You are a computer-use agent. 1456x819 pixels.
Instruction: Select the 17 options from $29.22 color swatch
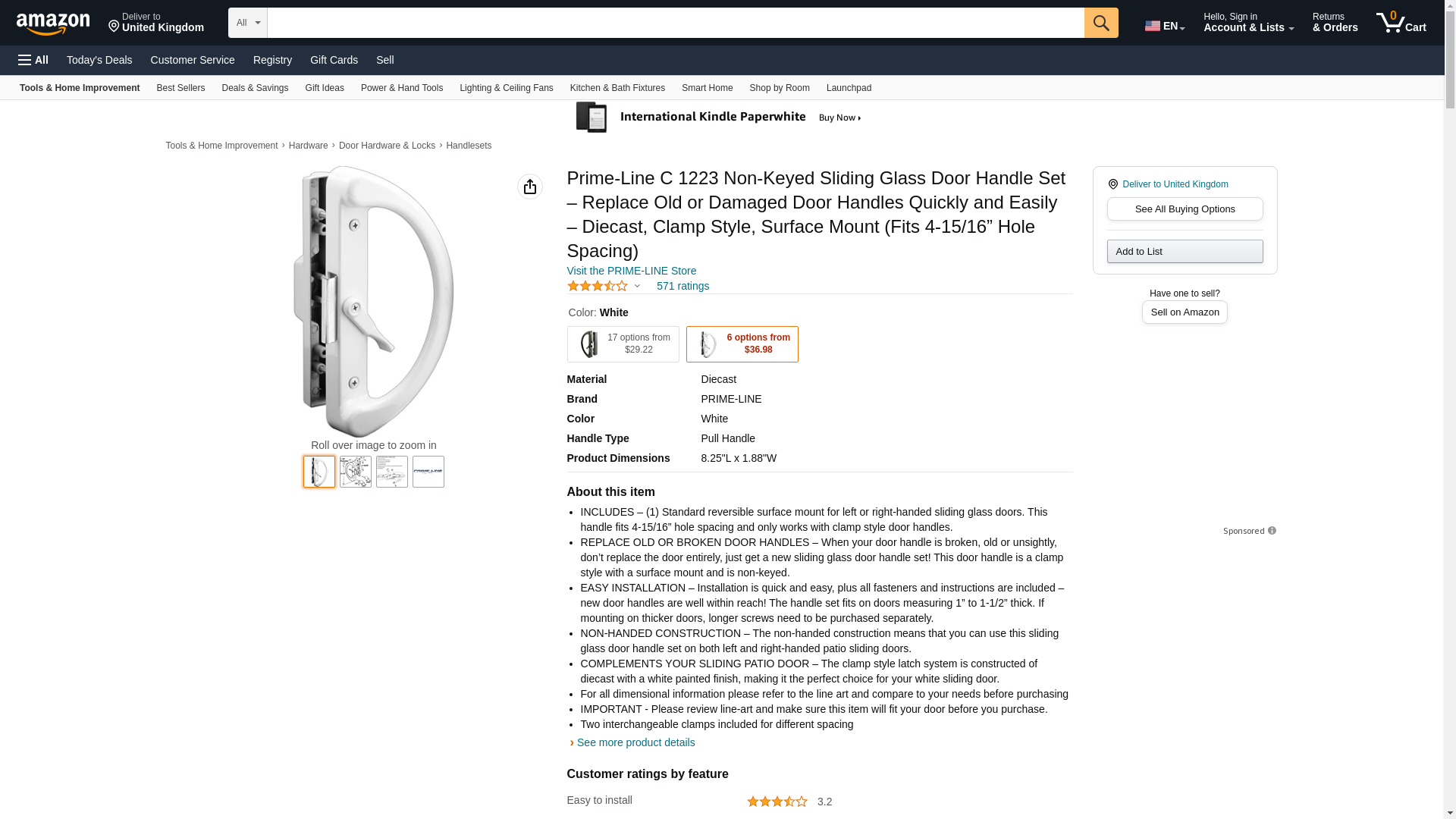(x=623, y=344)
